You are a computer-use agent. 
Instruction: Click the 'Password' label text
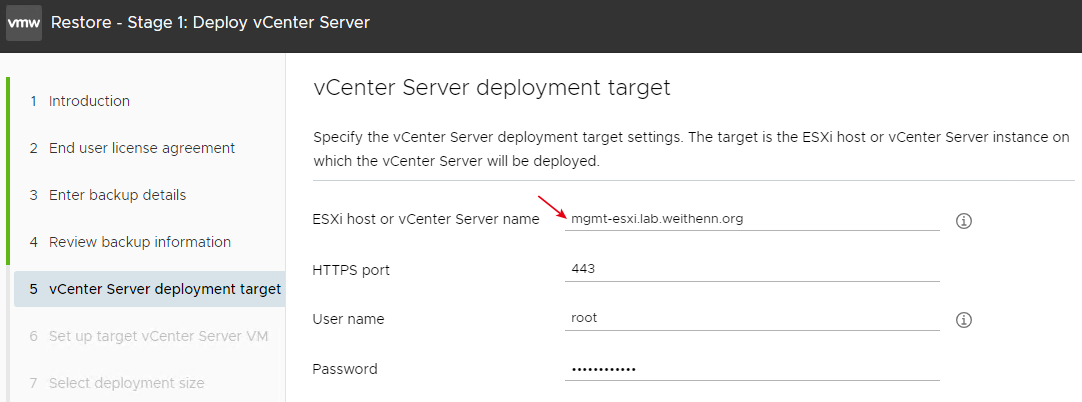click(345, 369)
